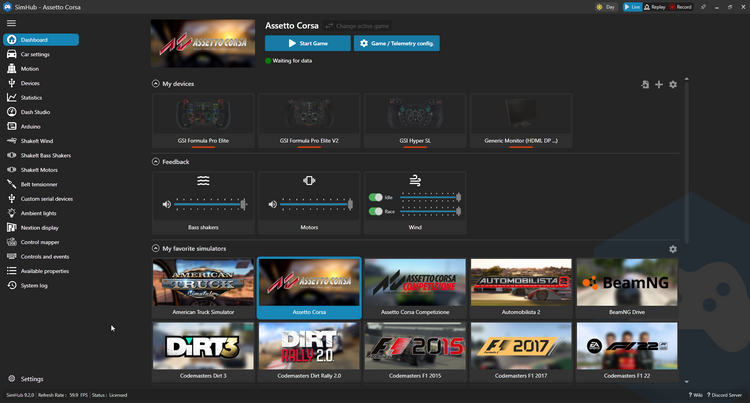Open the Wiki help link
The width and height of the screenshot is (750, 403).
coord(695,395)
